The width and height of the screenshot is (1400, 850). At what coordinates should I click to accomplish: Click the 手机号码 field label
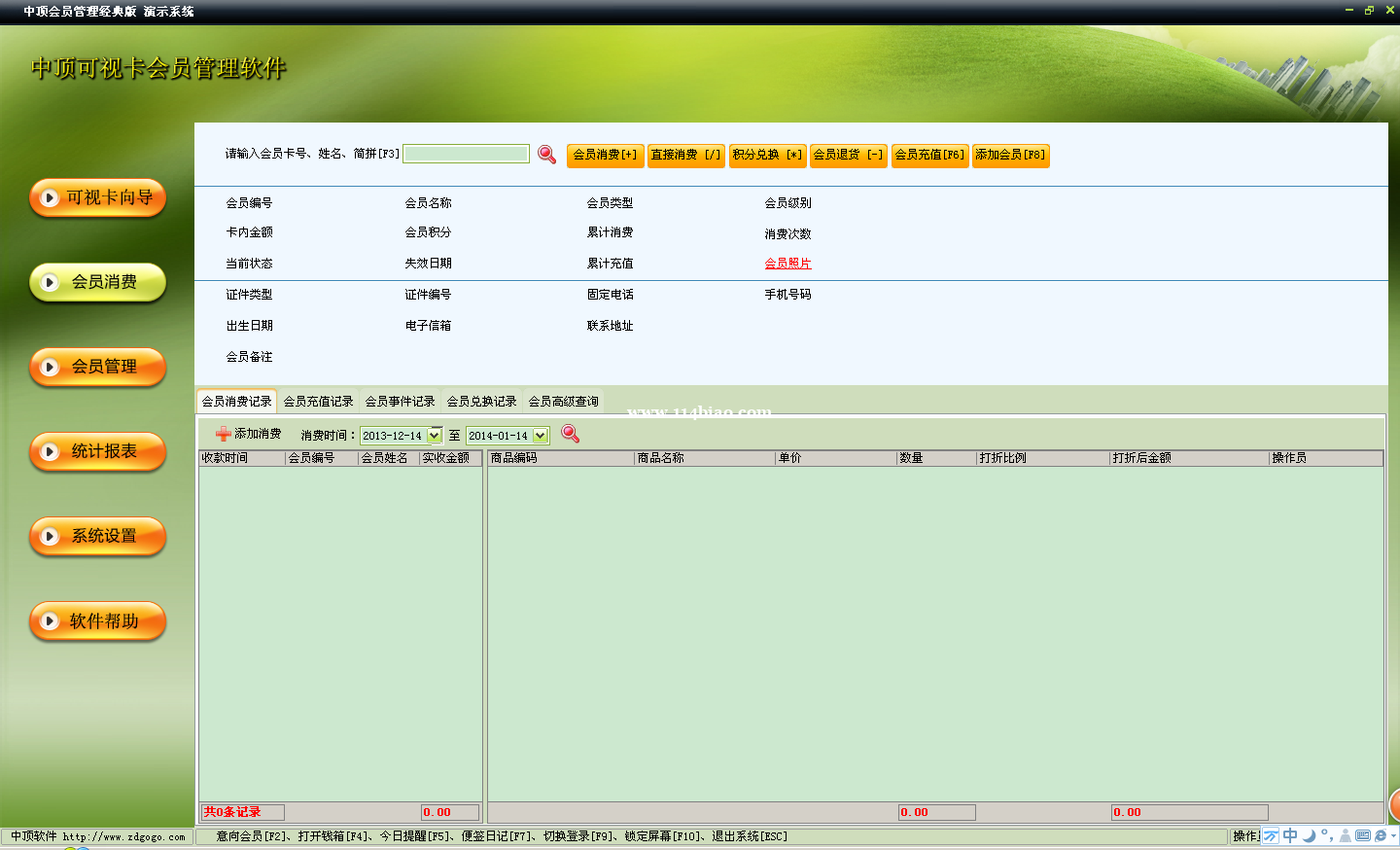[x=787, y=295]
